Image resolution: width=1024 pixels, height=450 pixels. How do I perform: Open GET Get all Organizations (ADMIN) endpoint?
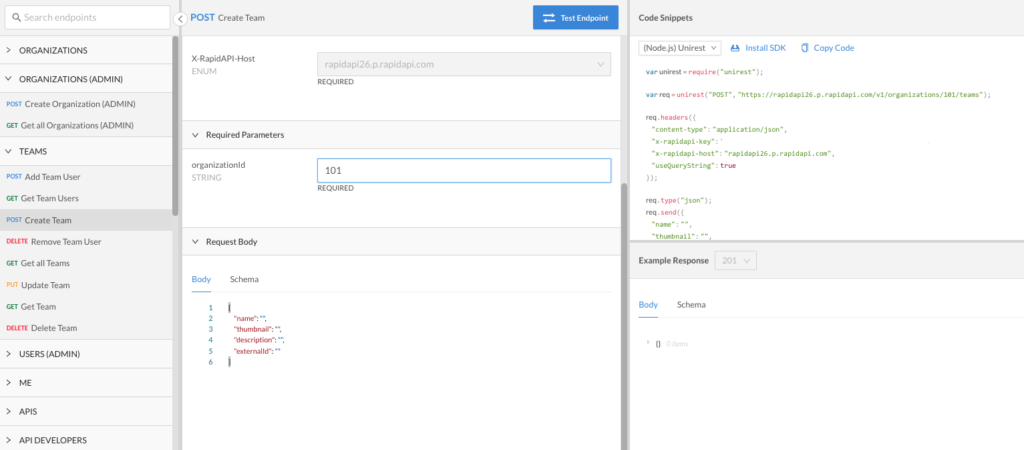86,125
